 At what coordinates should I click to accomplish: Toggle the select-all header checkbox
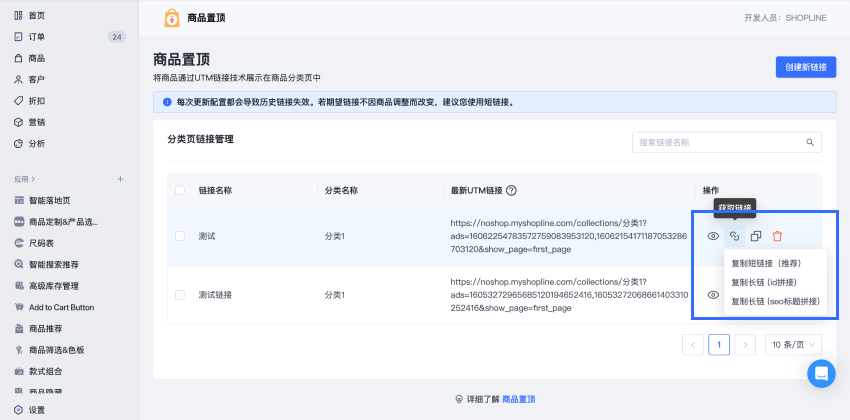tap(180, 190)
